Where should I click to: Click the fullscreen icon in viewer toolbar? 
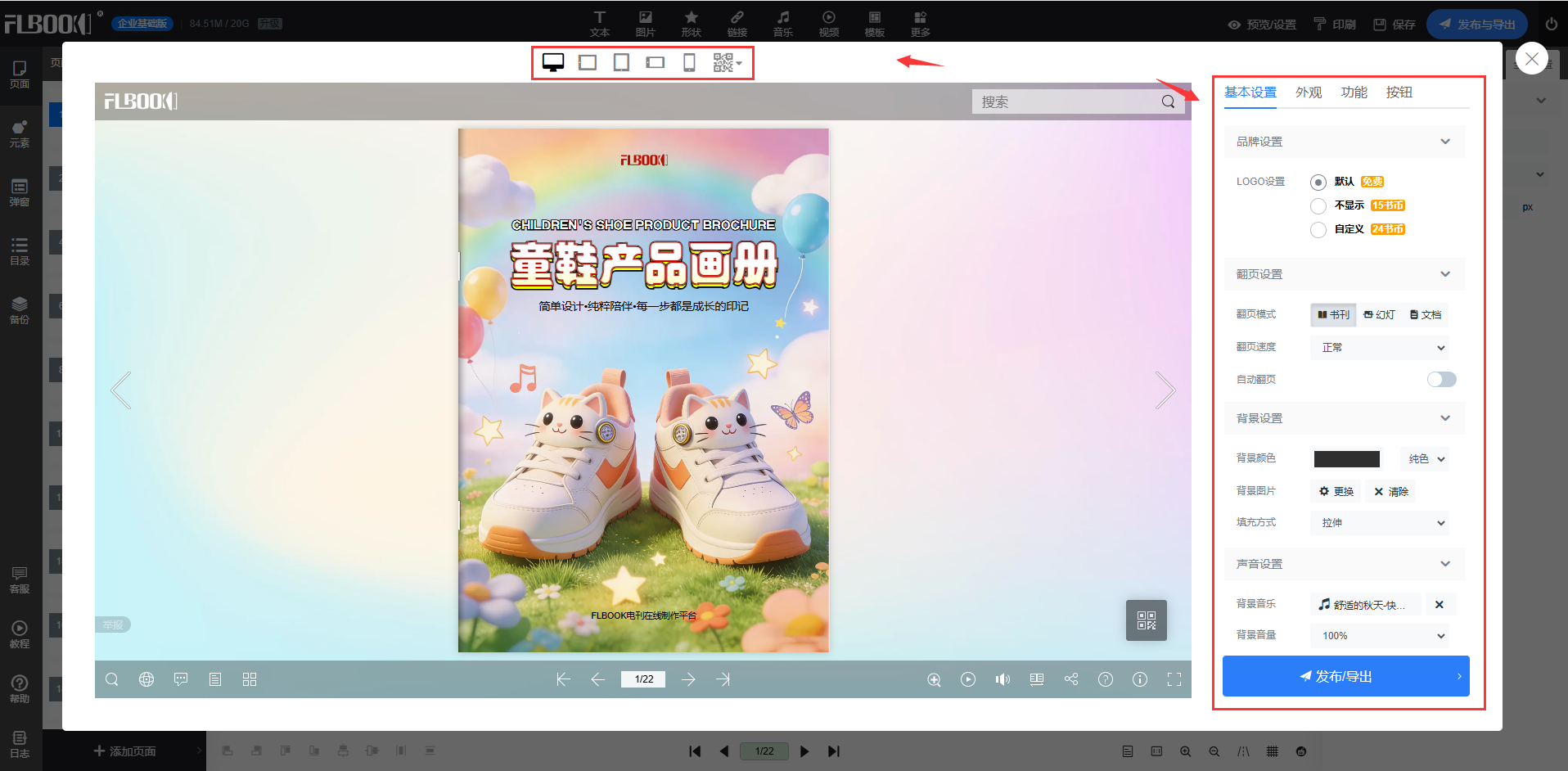tap(1174, 679)
